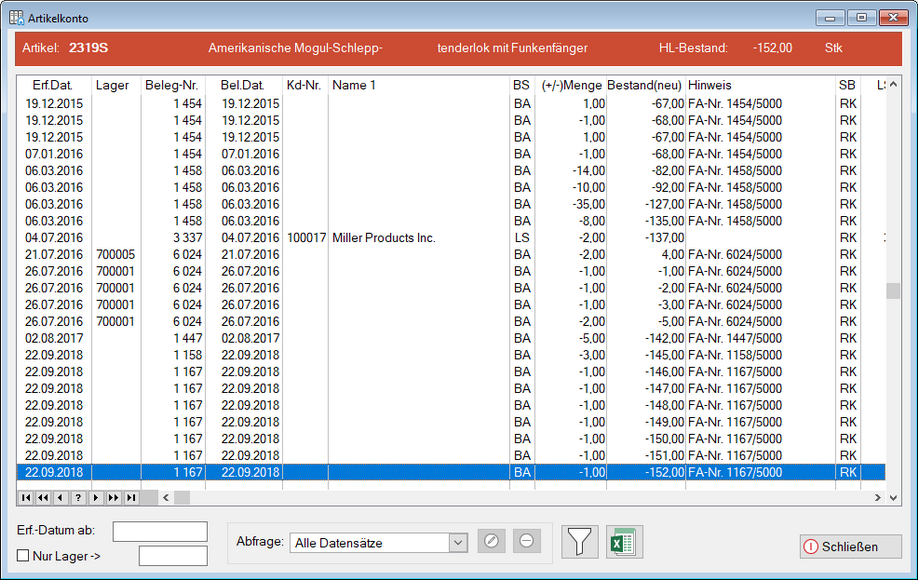
Task: Close the window with Schließen button
Action: (850, 546)
